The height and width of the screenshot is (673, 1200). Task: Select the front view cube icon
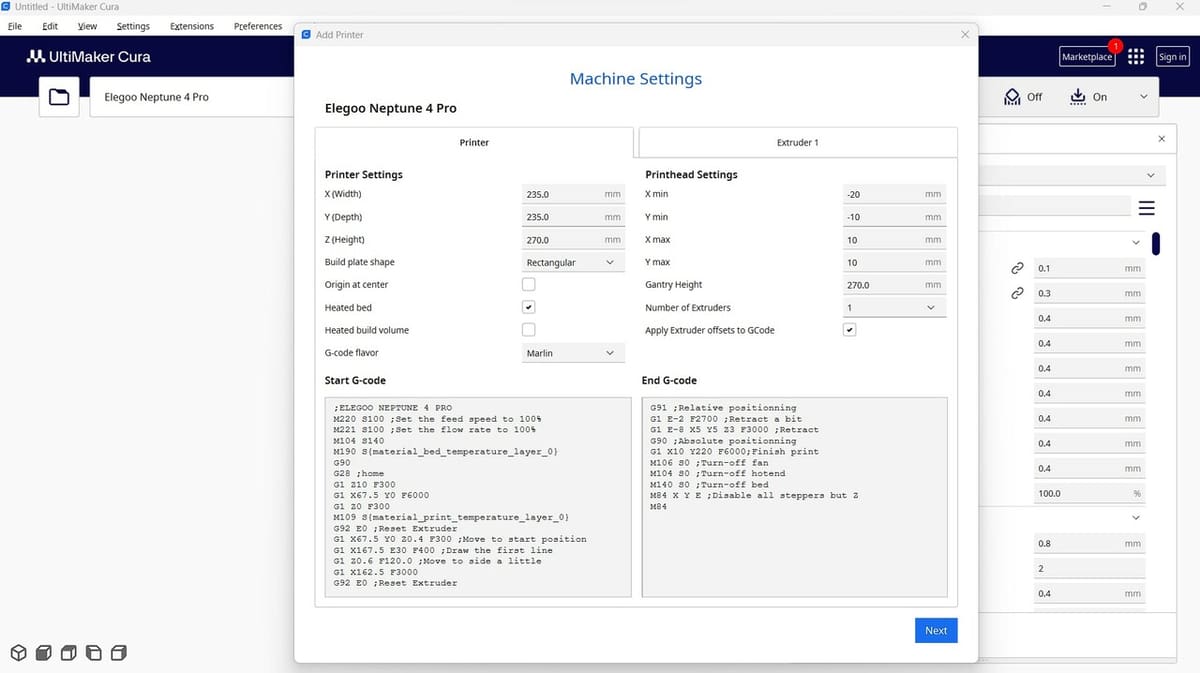tap(43, 653)
